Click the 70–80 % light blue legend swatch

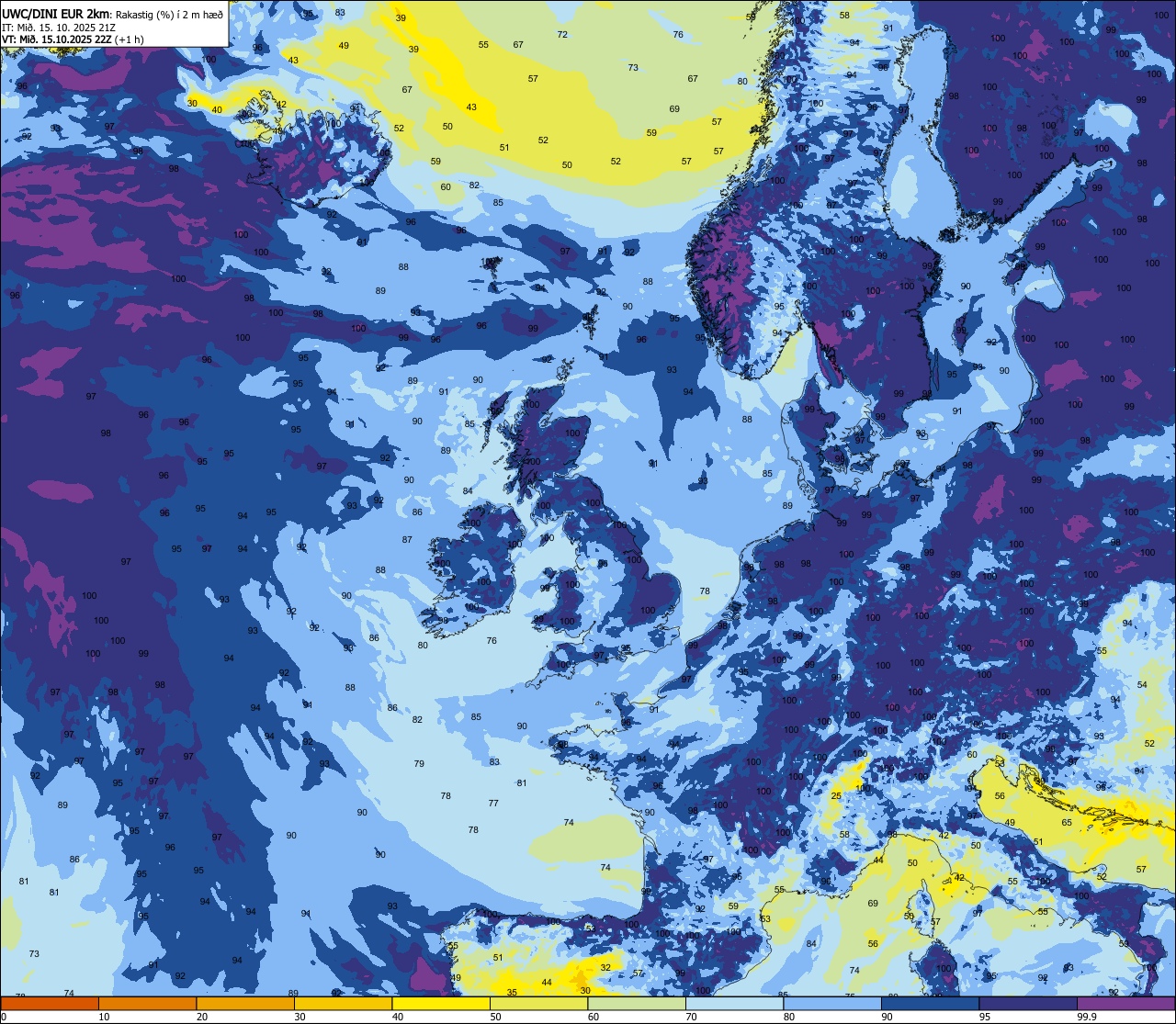click(x=734, y=1003)
